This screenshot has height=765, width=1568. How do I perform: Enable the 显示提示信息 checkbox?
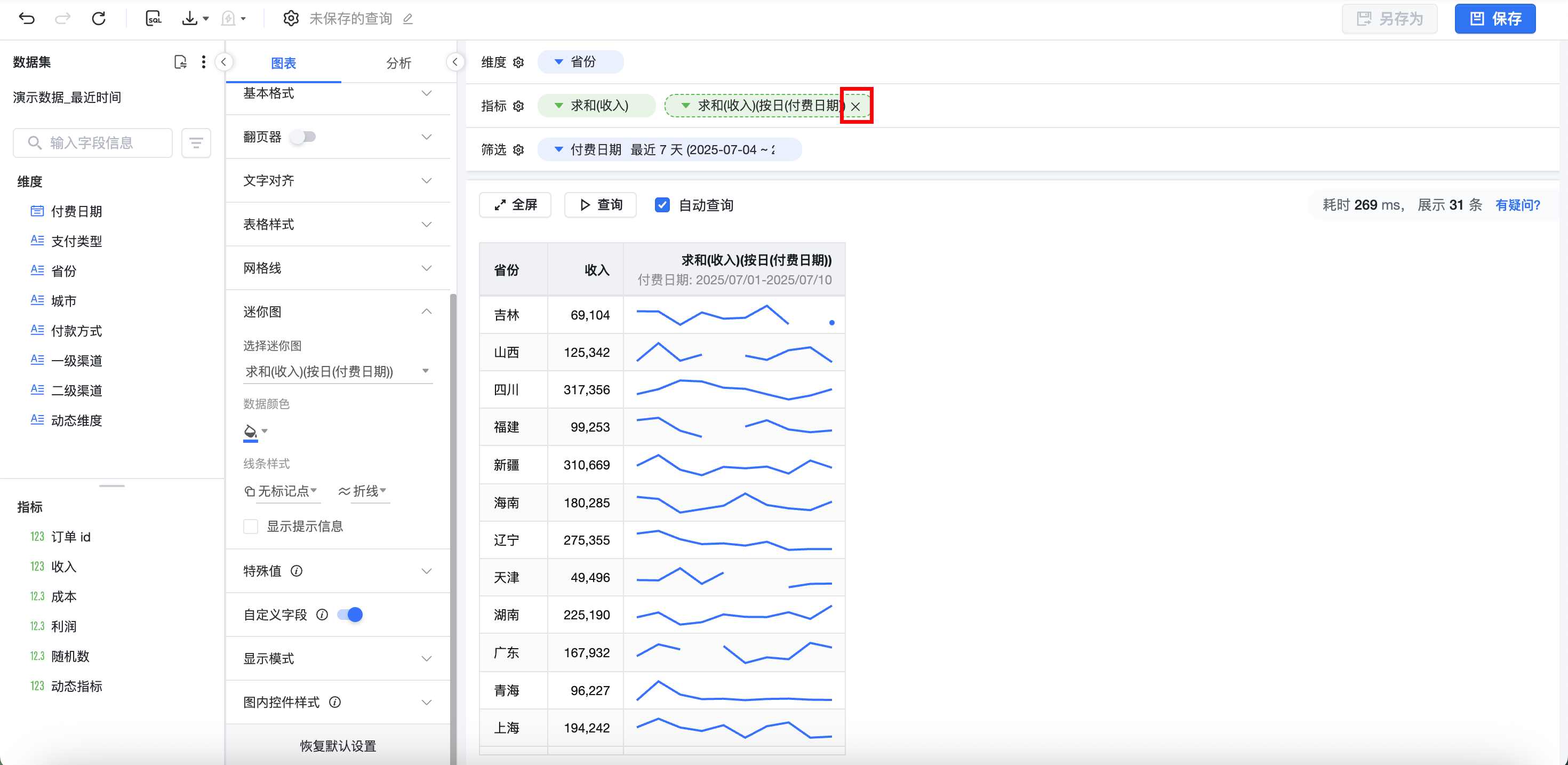point(251,526)
